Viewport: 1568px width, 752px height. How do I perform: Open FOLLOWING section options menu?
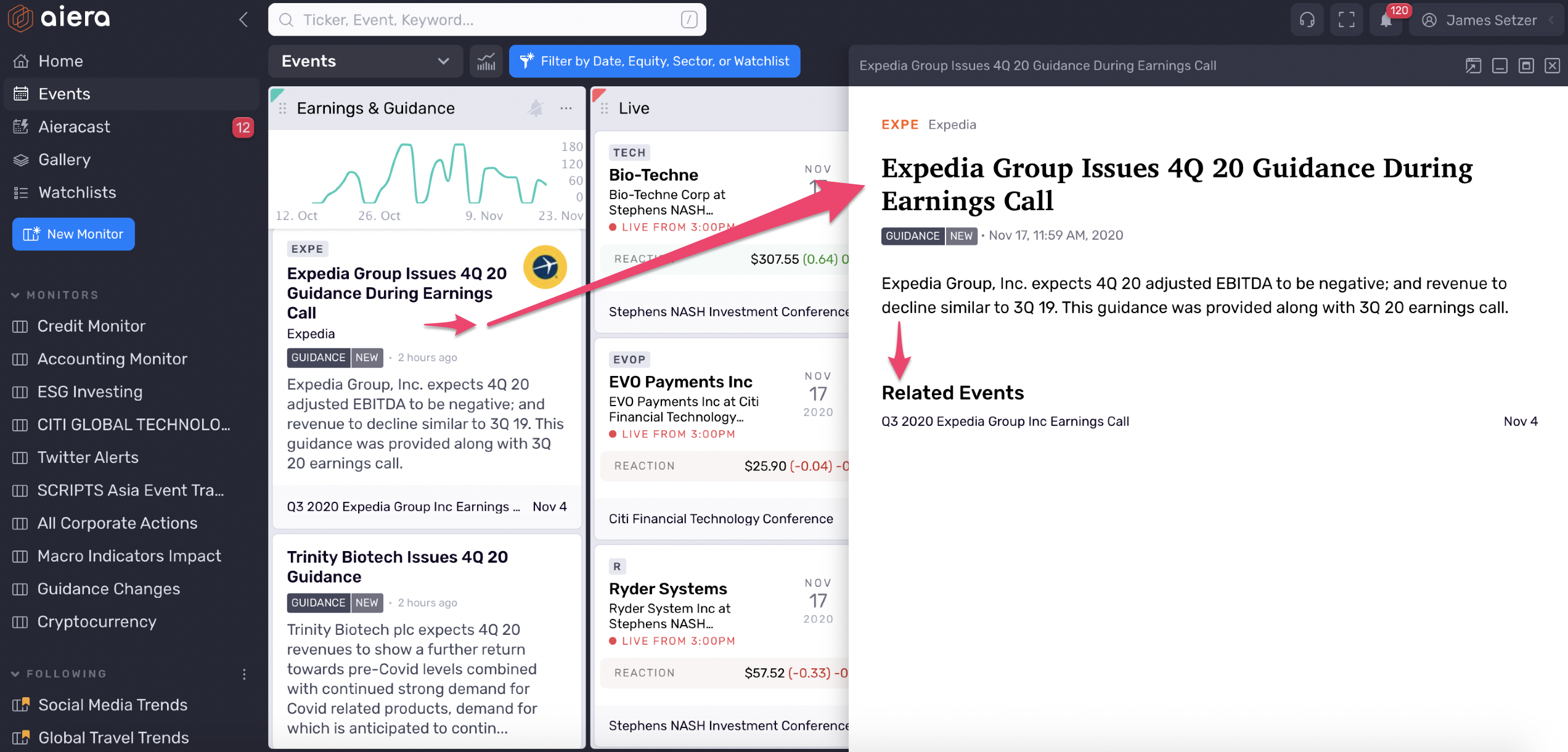pyautogui.click(x=244, y=674)
